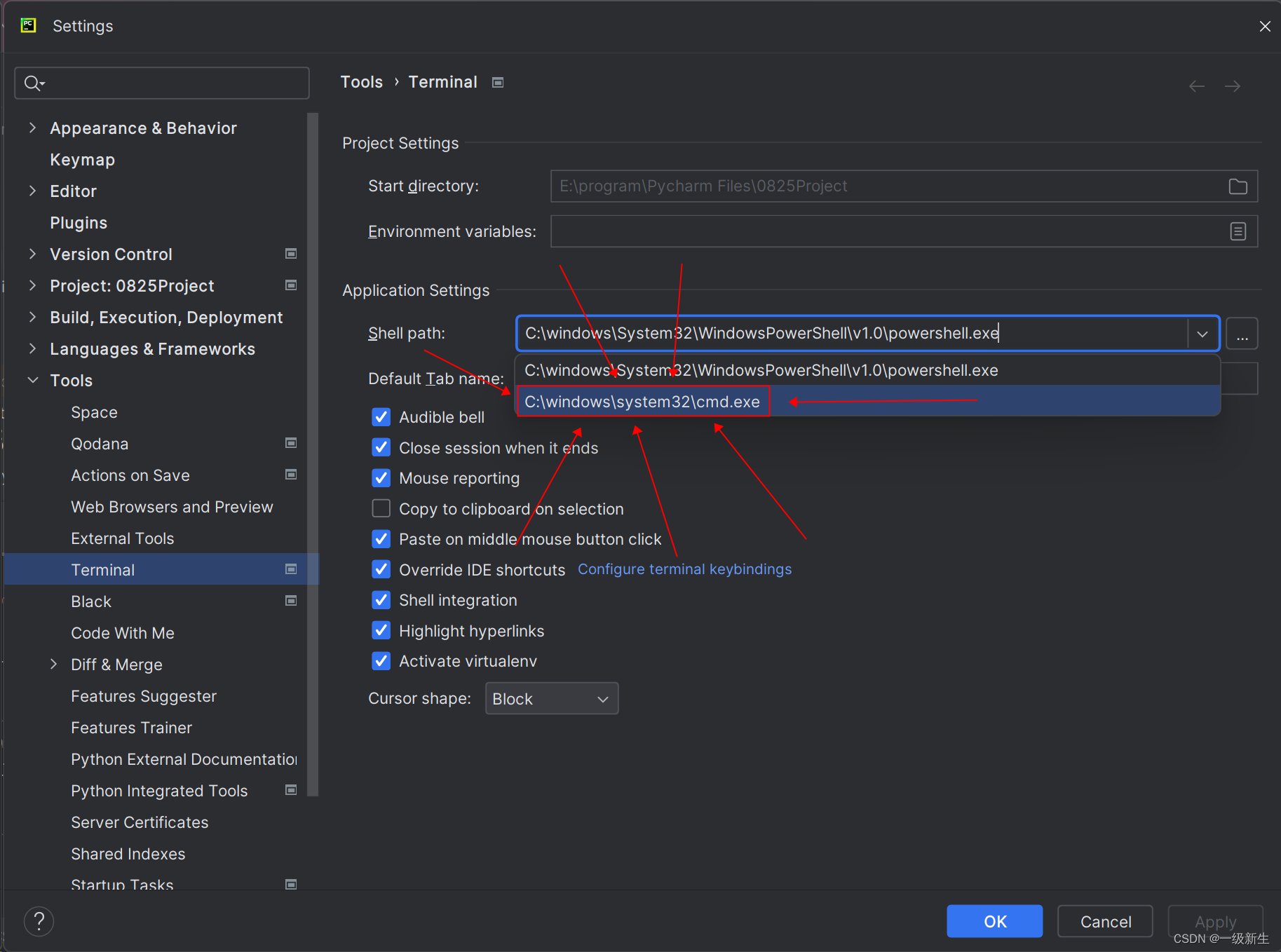Click the modified-settings icon beside Version Control
The height and width of the screenshot is (952, 1281).
pos(291,253)
